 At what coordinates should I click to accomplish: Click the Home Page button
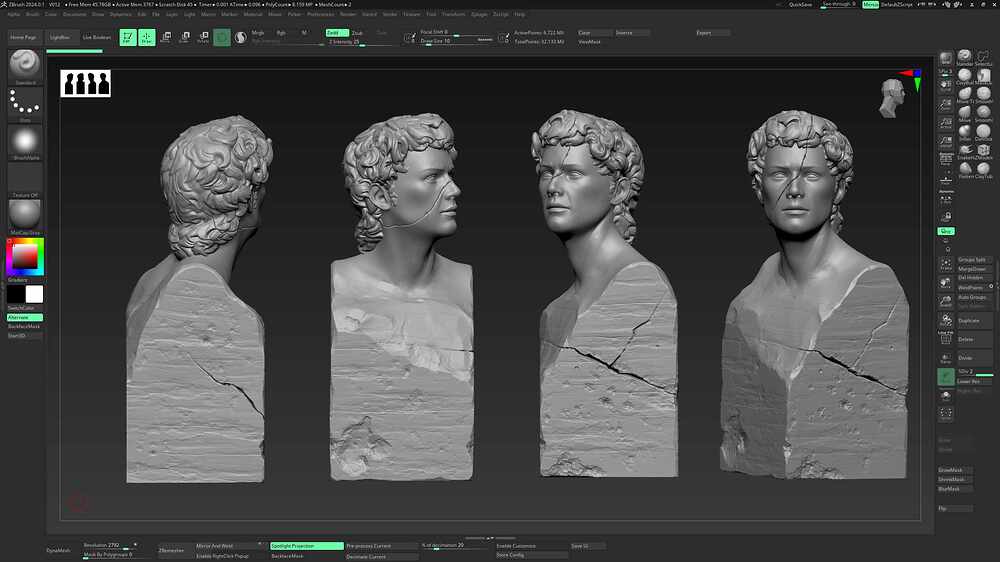[24, 38]
